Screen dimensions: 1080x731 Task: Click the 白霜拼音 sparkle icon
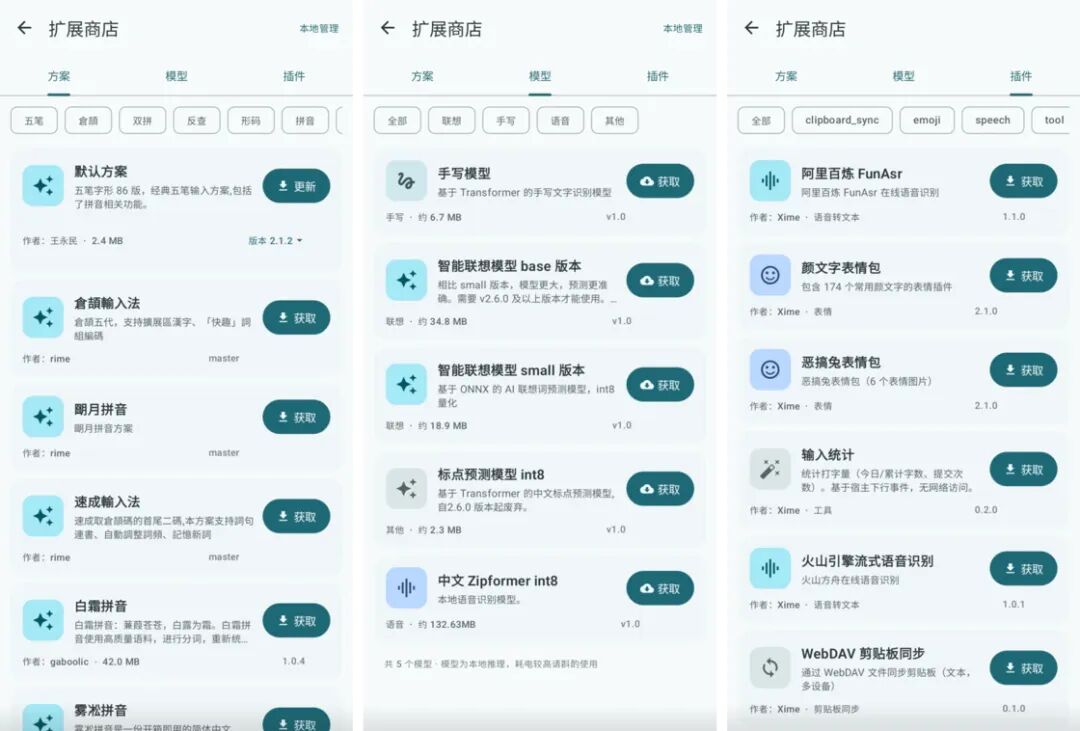(43, 620)
